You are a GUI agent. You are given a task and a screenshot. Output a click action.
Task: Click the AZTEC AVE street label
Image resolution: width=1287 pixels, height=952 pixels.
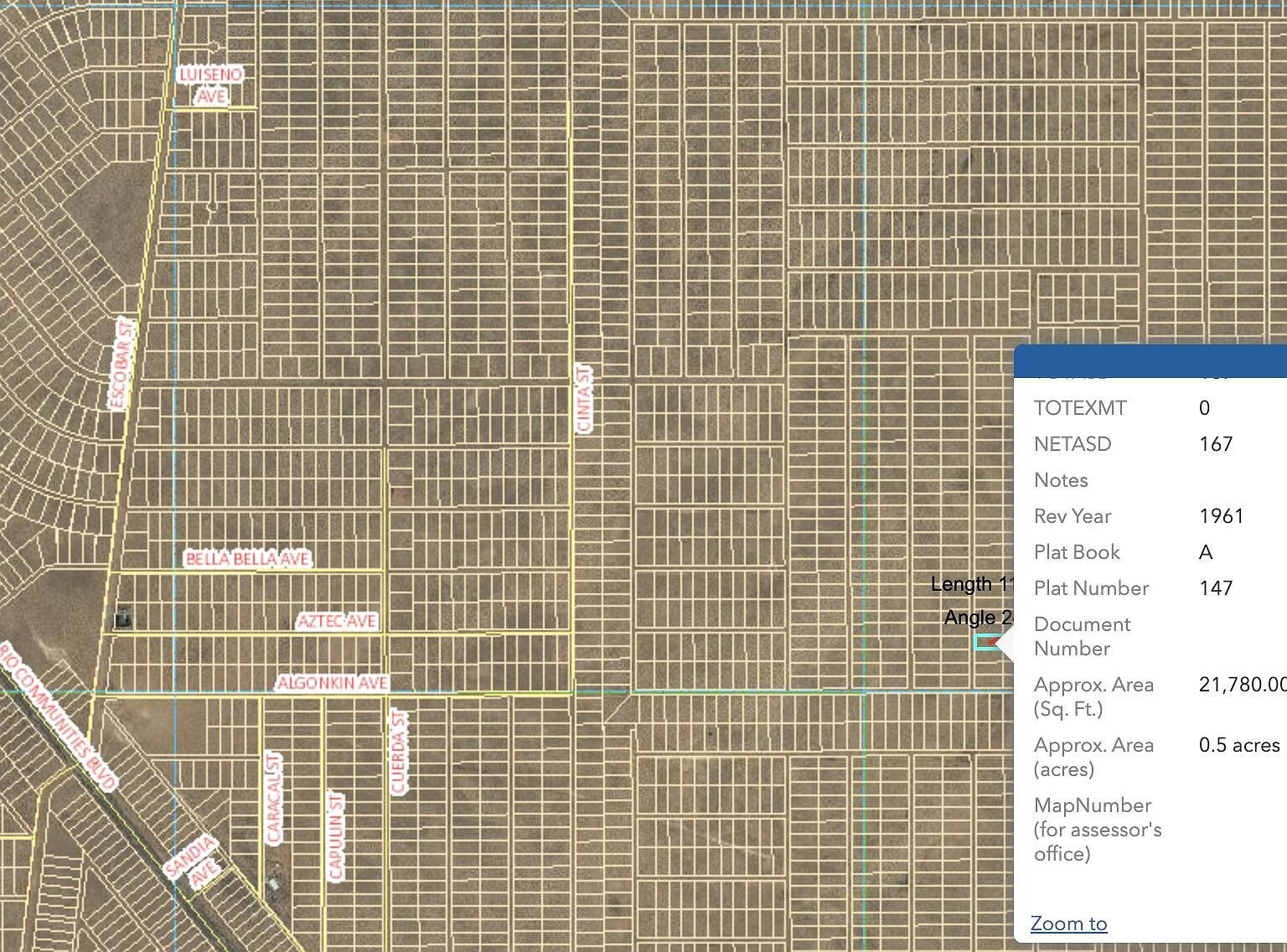[x=339, y=621]
